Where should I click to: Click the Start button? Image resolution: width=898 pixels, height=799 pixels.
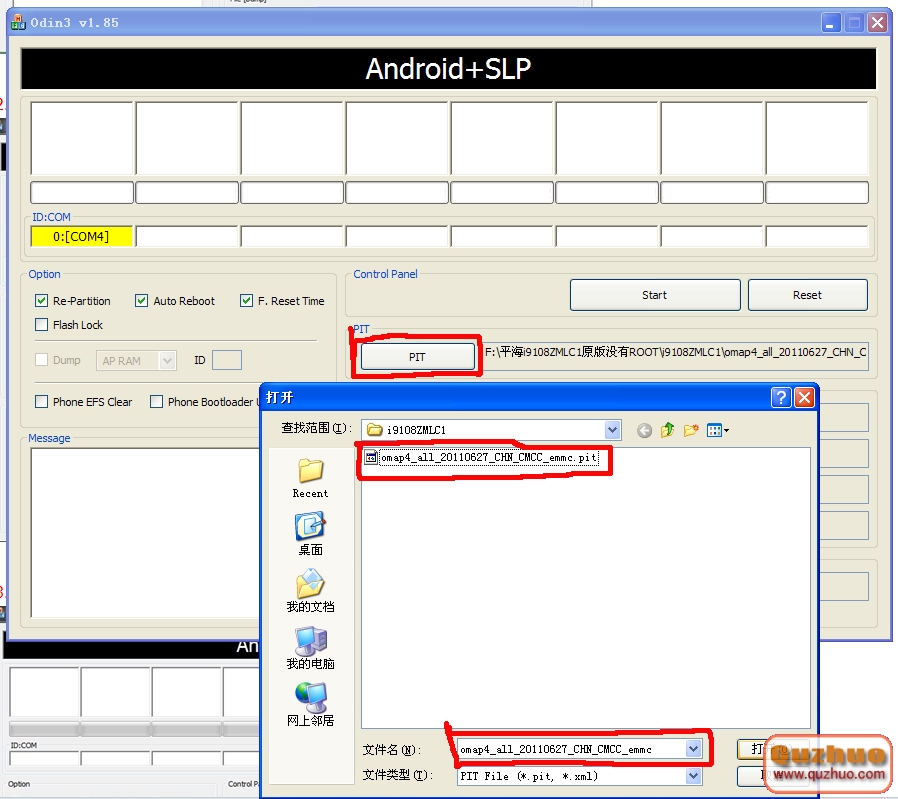pos(655,295)
